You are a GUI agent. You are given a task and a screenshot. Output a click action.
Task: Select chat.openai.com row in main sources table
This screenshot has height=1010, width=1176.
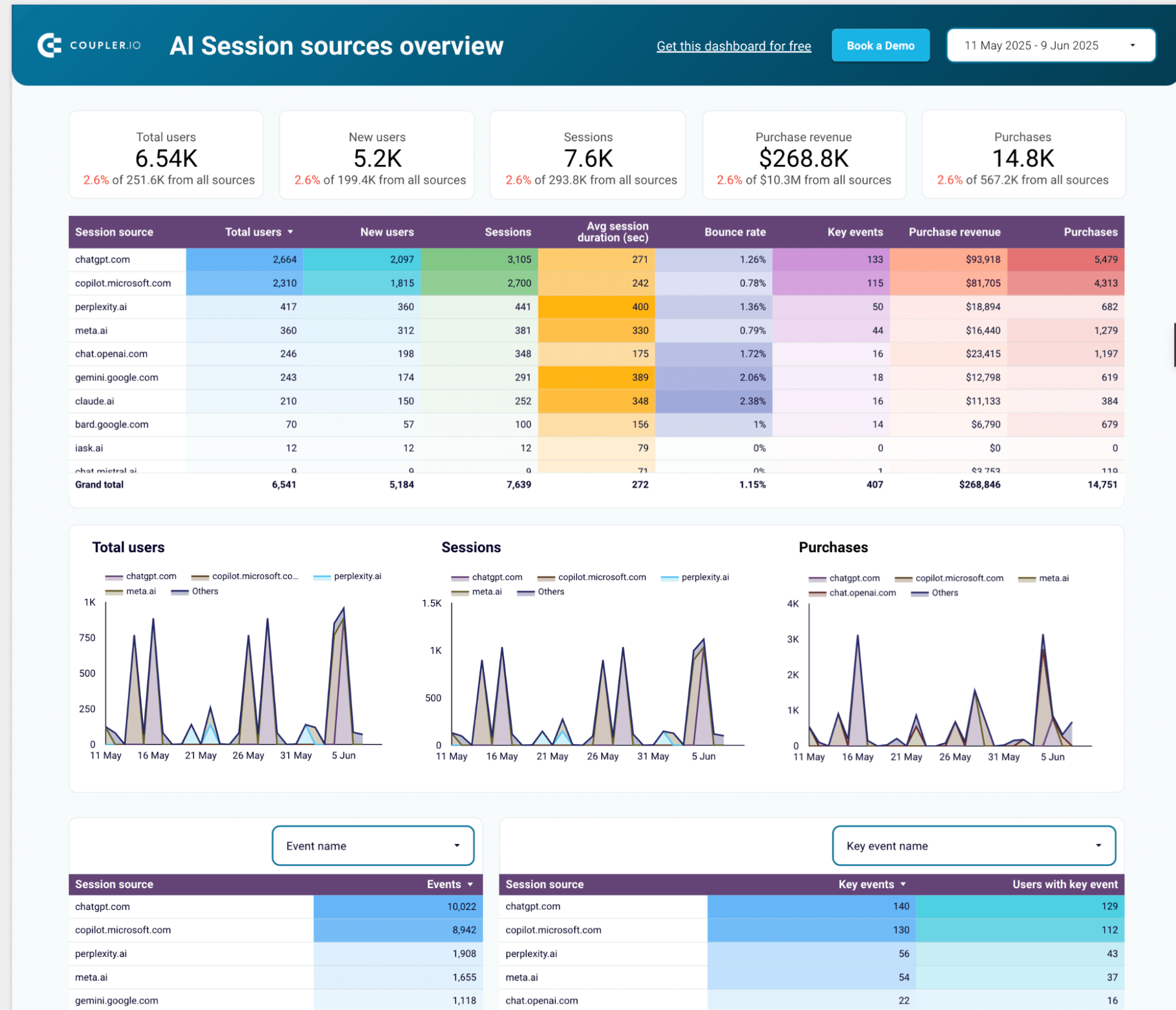tap(596, 354)
